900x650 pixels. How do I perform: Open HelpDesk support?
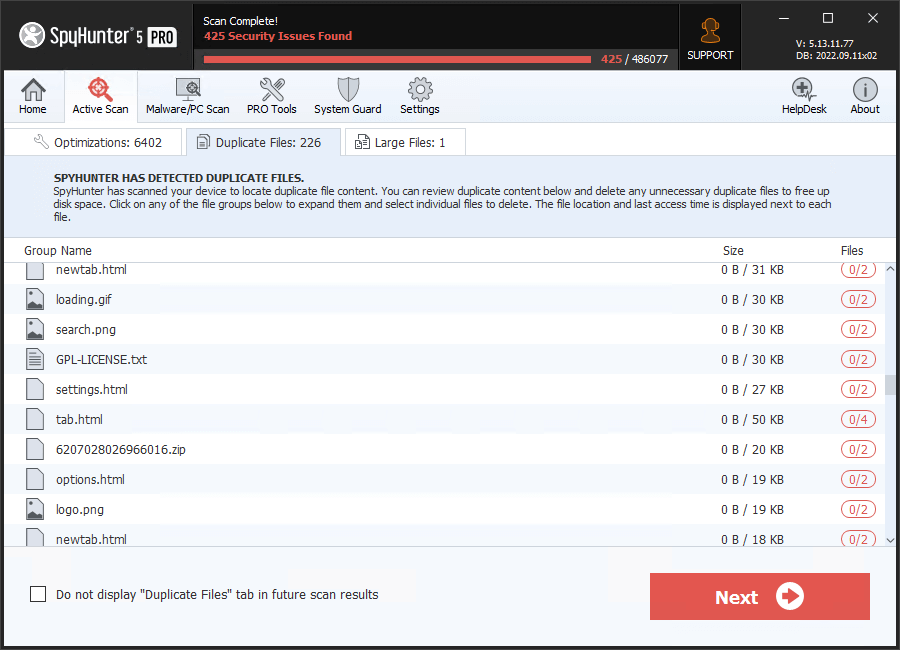click(804, 95)
